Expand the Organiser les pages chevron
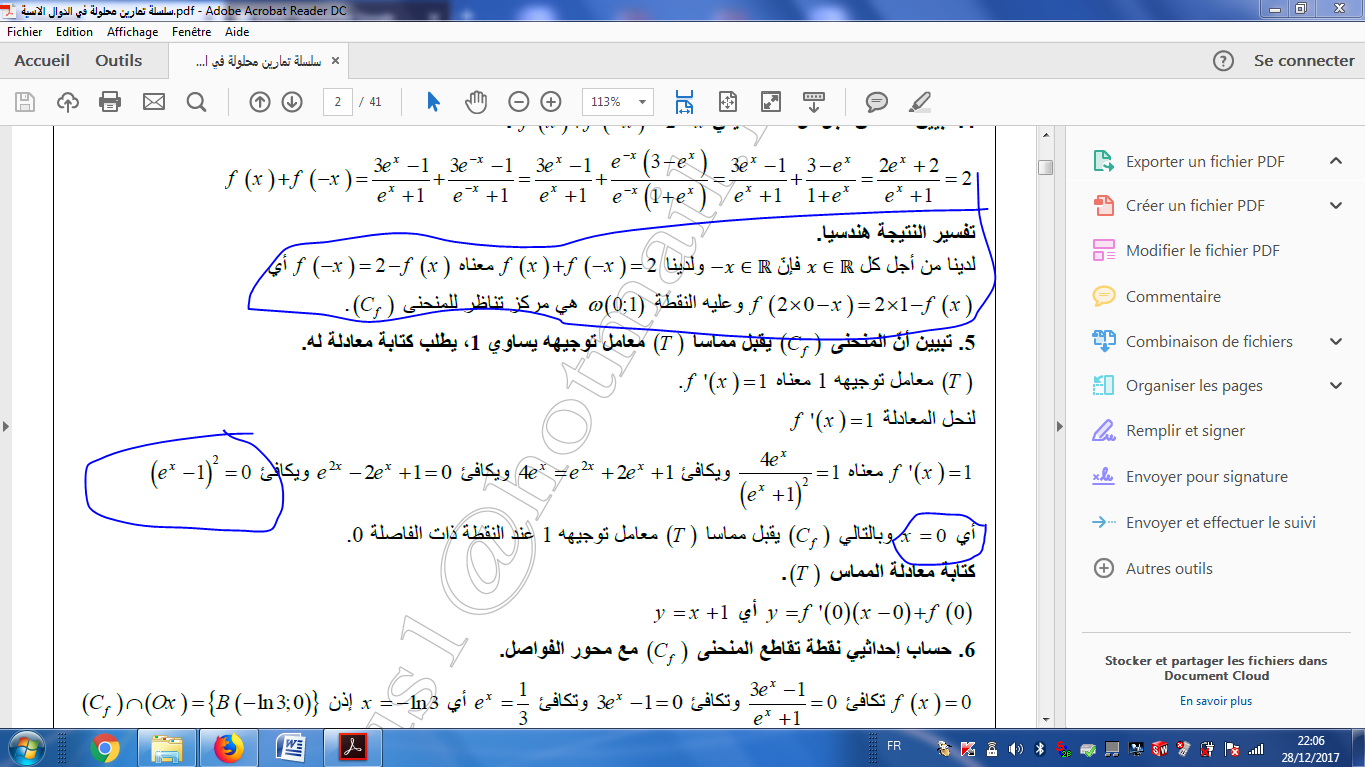Viewport: 1365px width, 767px height. (1336, 386)
